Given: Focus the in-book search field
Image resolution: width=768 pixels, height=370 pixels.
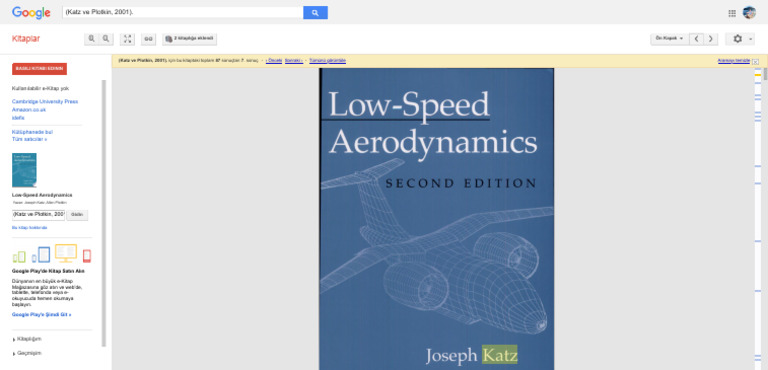Looking at the screenshot, I should 38,215.
